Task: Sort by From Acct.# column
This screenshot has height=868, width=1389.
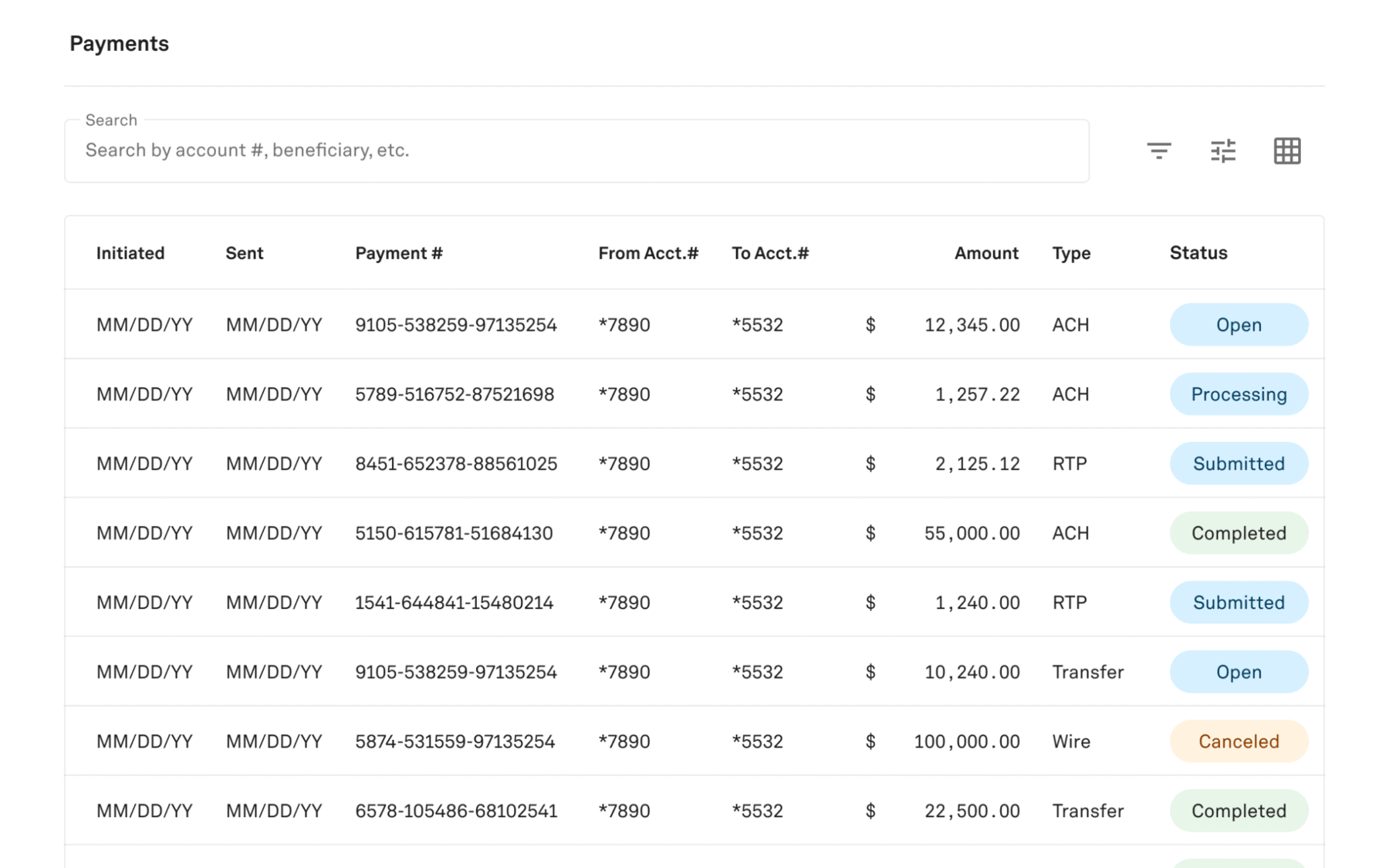Action: click(x=649, y=253)
